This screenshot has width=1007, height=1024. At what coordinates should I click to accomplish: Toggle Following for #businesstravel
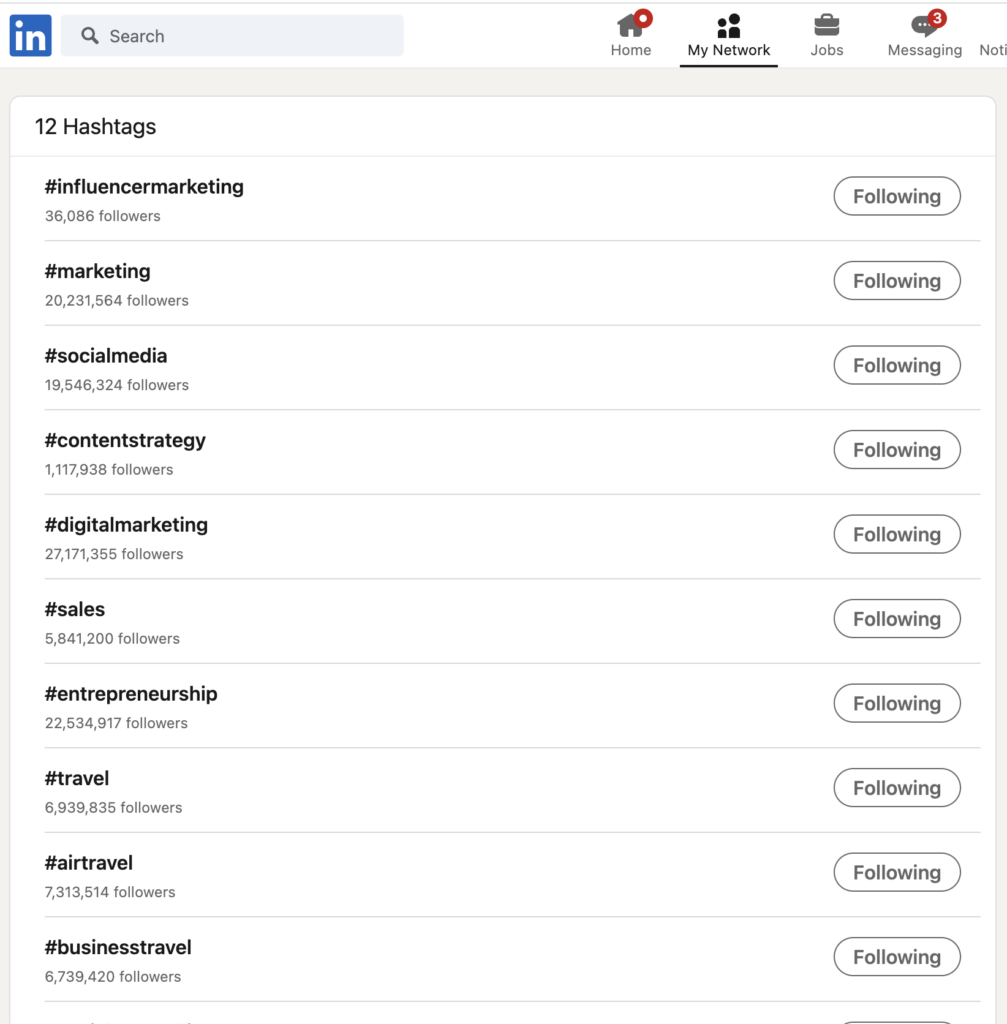[x=896, y=957]
